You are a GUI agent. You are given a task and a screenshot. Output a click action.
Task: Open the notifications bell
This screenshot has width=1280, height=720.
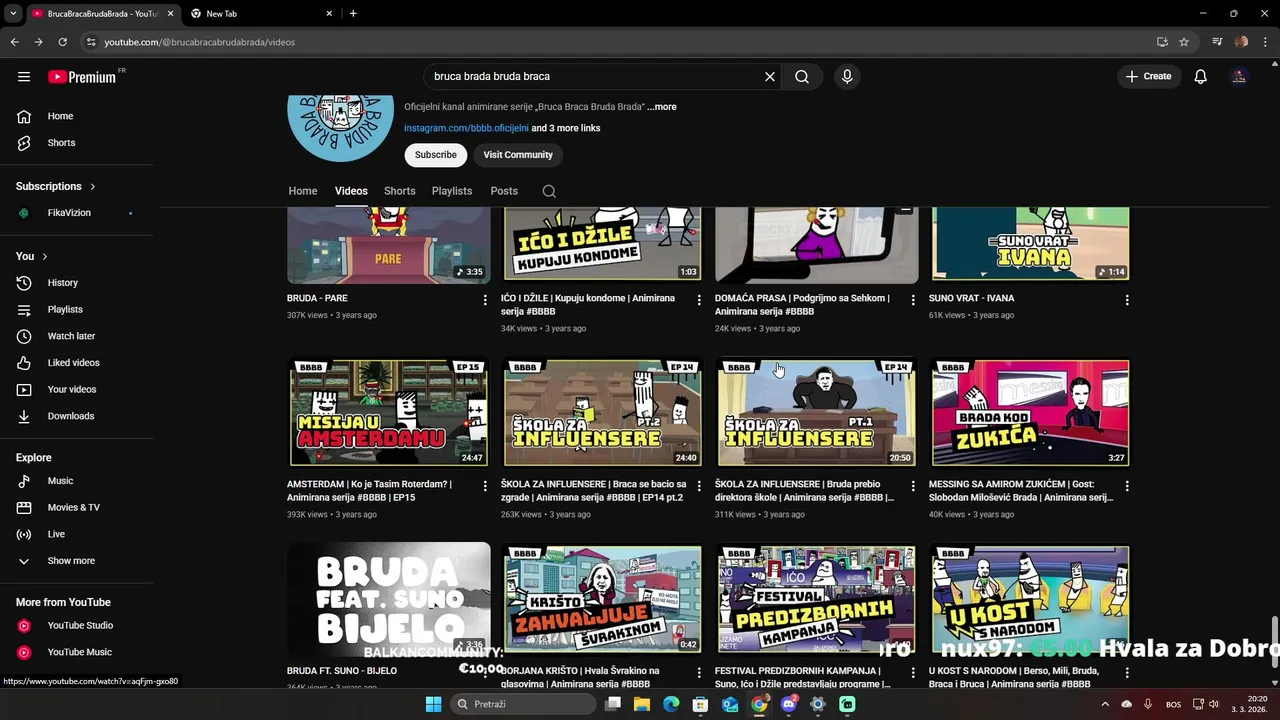(x=1200, y=76)
